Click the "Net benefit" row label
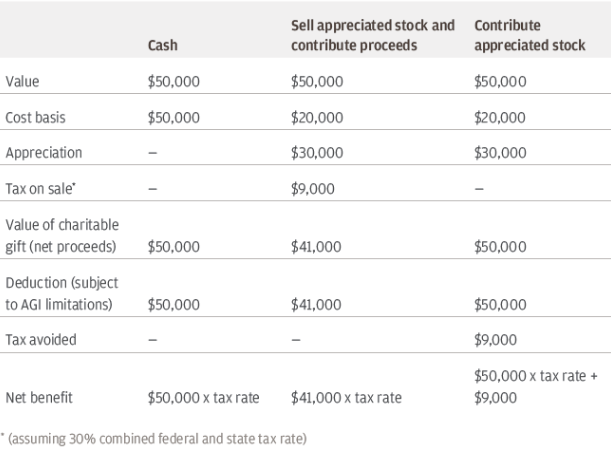The height and width of the screenshot is (450, 611). [x=41, y=398]
